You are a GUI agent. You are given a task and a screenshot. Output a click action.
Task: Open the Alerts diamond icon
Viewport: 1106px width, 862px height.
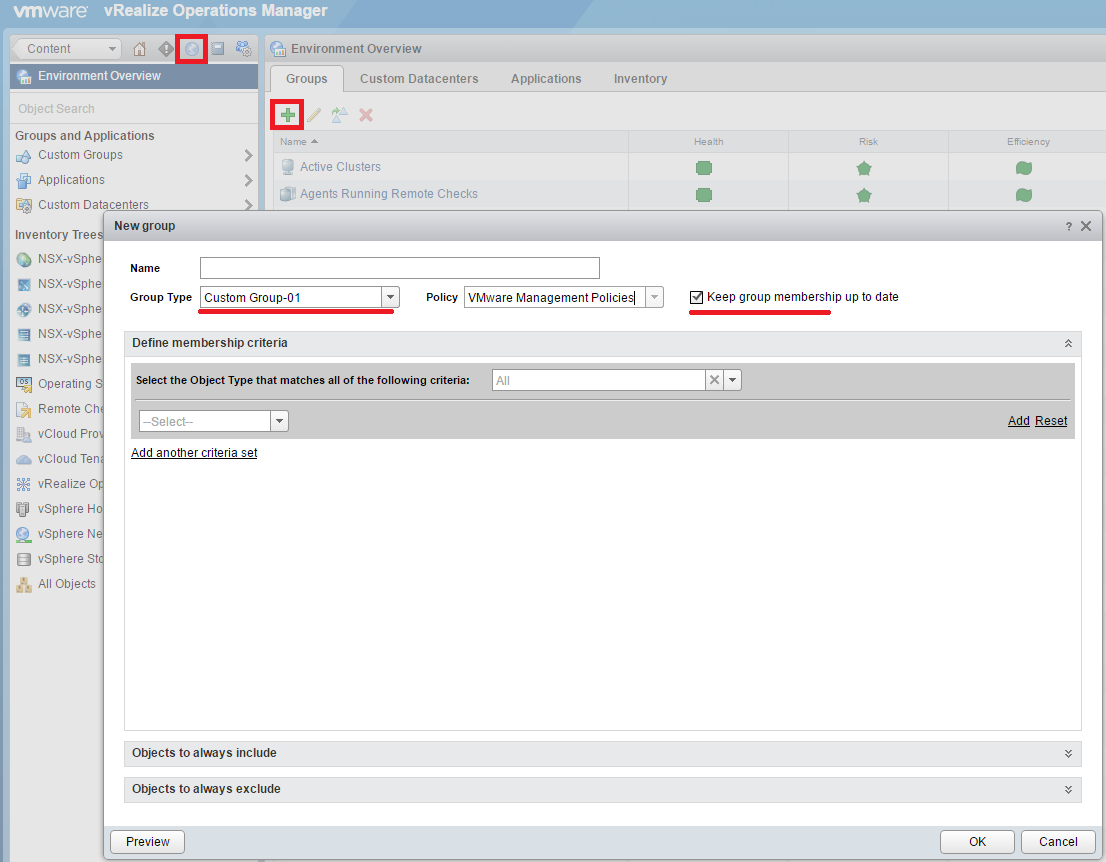click(166, 49)
